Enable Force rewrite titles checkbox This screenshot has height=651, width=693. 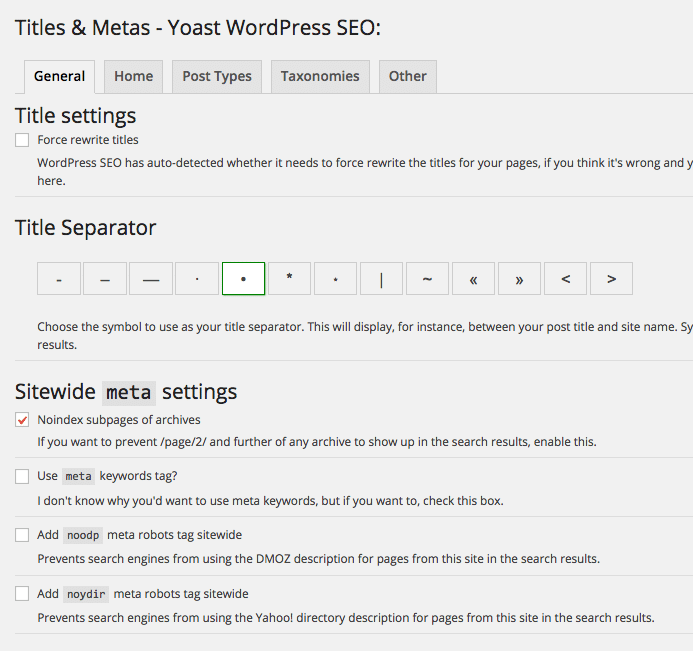[22, 140]
